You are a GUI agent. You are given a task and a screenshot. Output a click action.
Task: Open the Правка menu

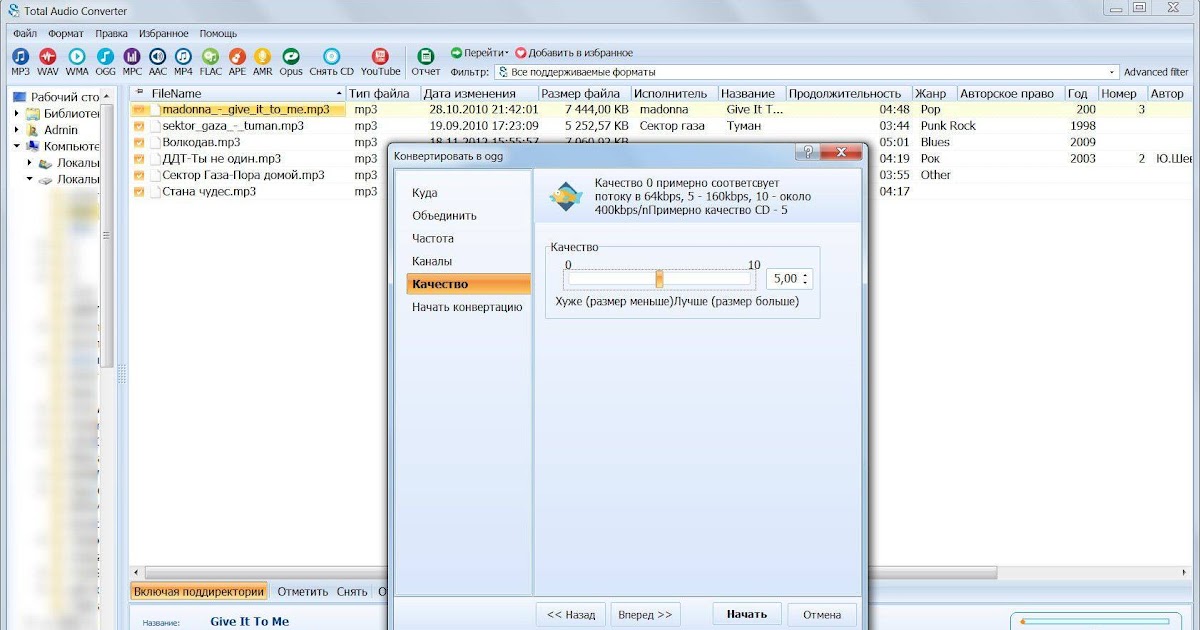pos(112,33)
